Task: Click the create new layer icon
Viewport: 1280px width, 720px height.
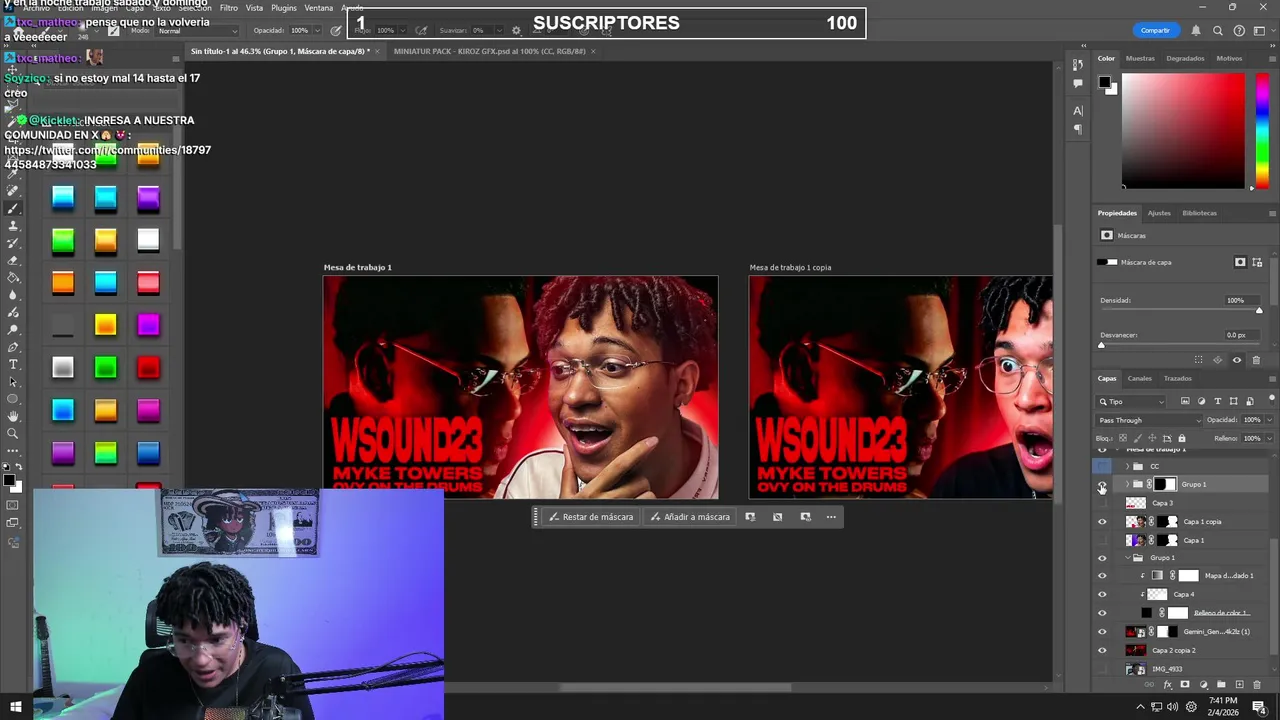Action: 1239,685
